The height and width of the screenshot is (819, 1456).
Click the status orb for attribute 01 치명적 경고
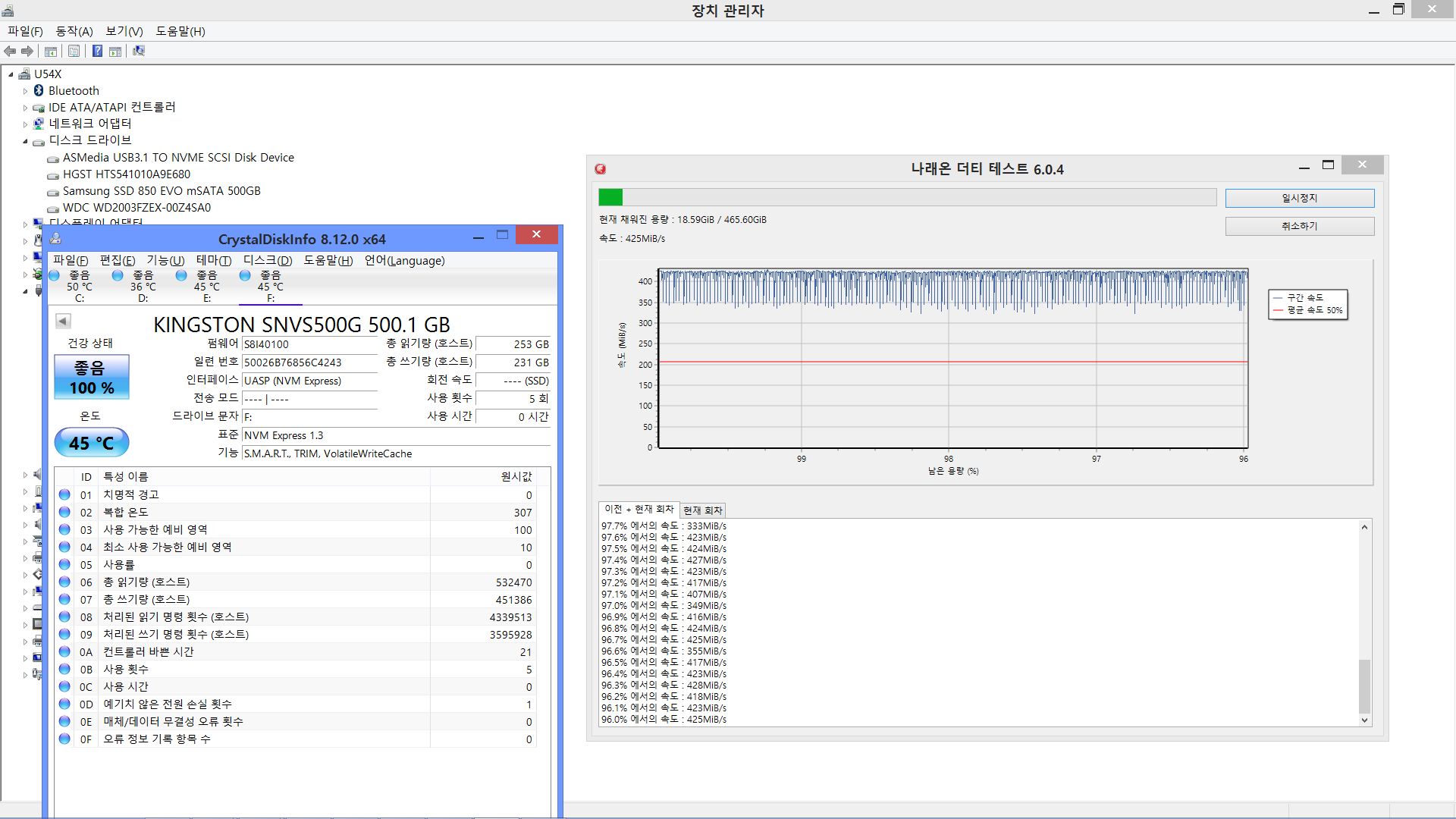64,494
